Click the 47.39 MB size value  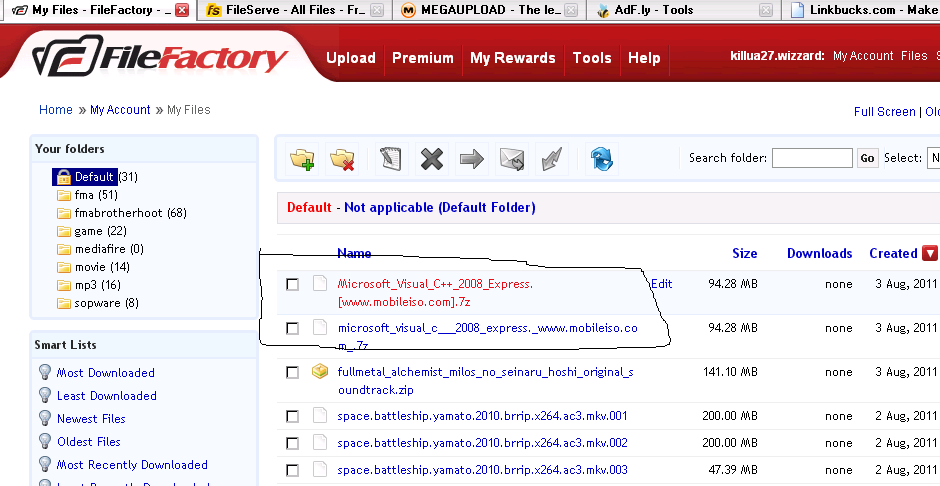[x=734, y=470]
